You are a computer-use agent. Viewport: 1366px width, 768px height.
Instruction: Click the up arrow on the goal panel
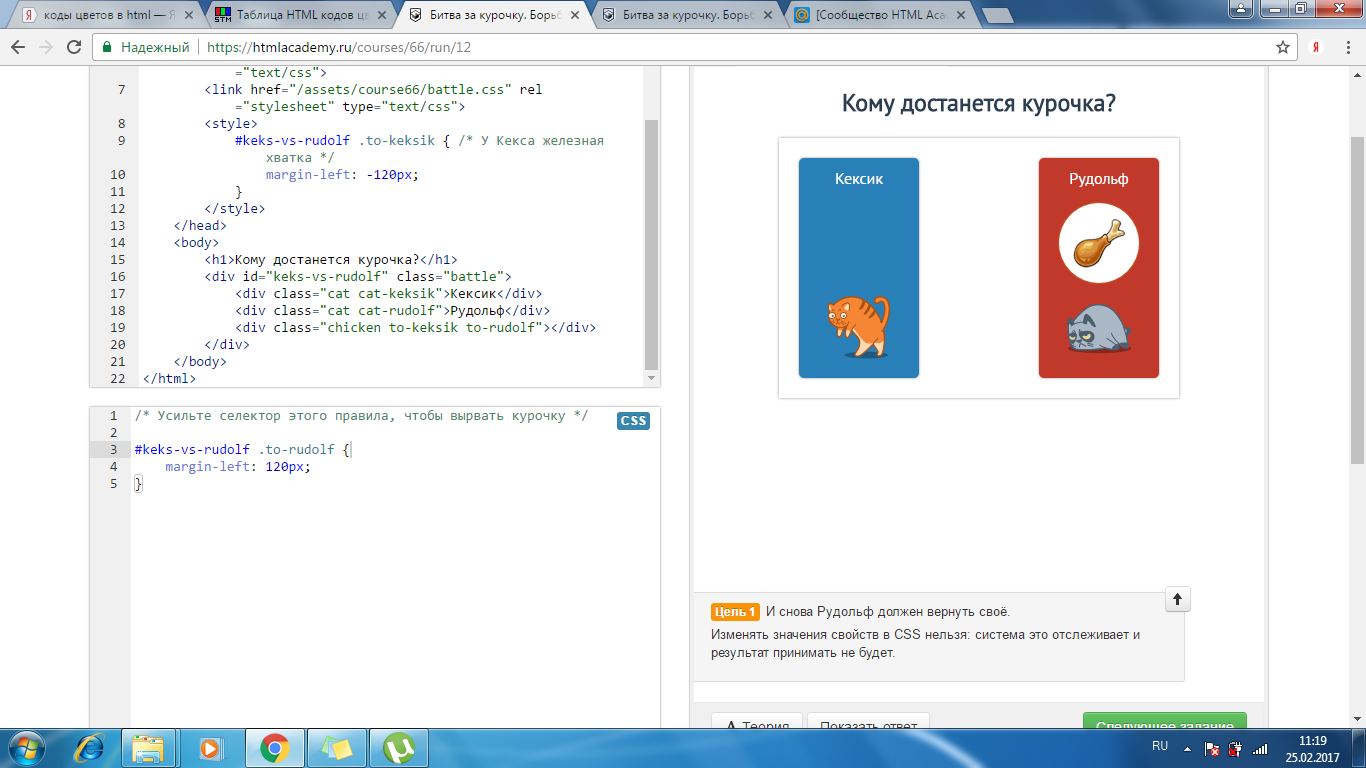(1177, 599)
